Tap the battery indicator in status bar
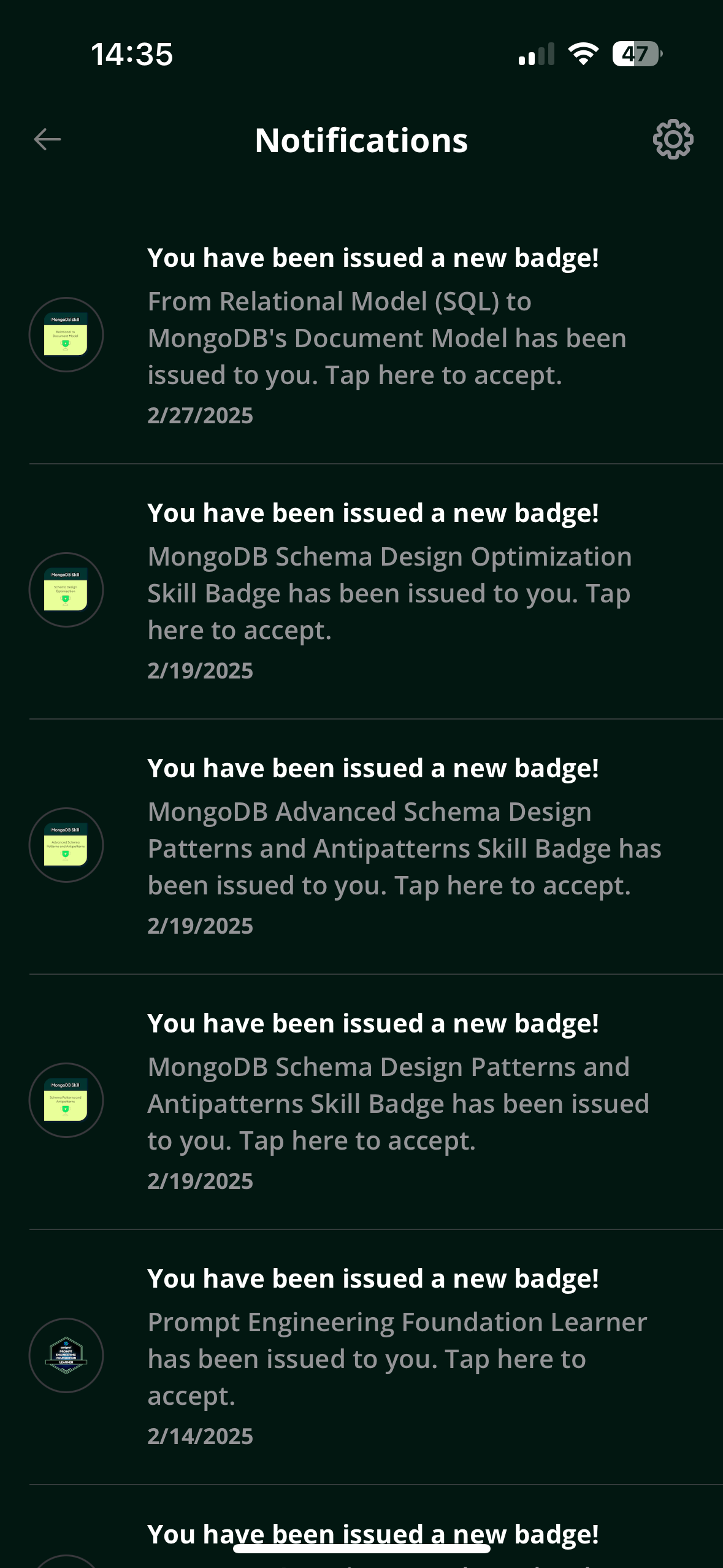Screen dimensions: 723x1568 (x=637, y=54)
